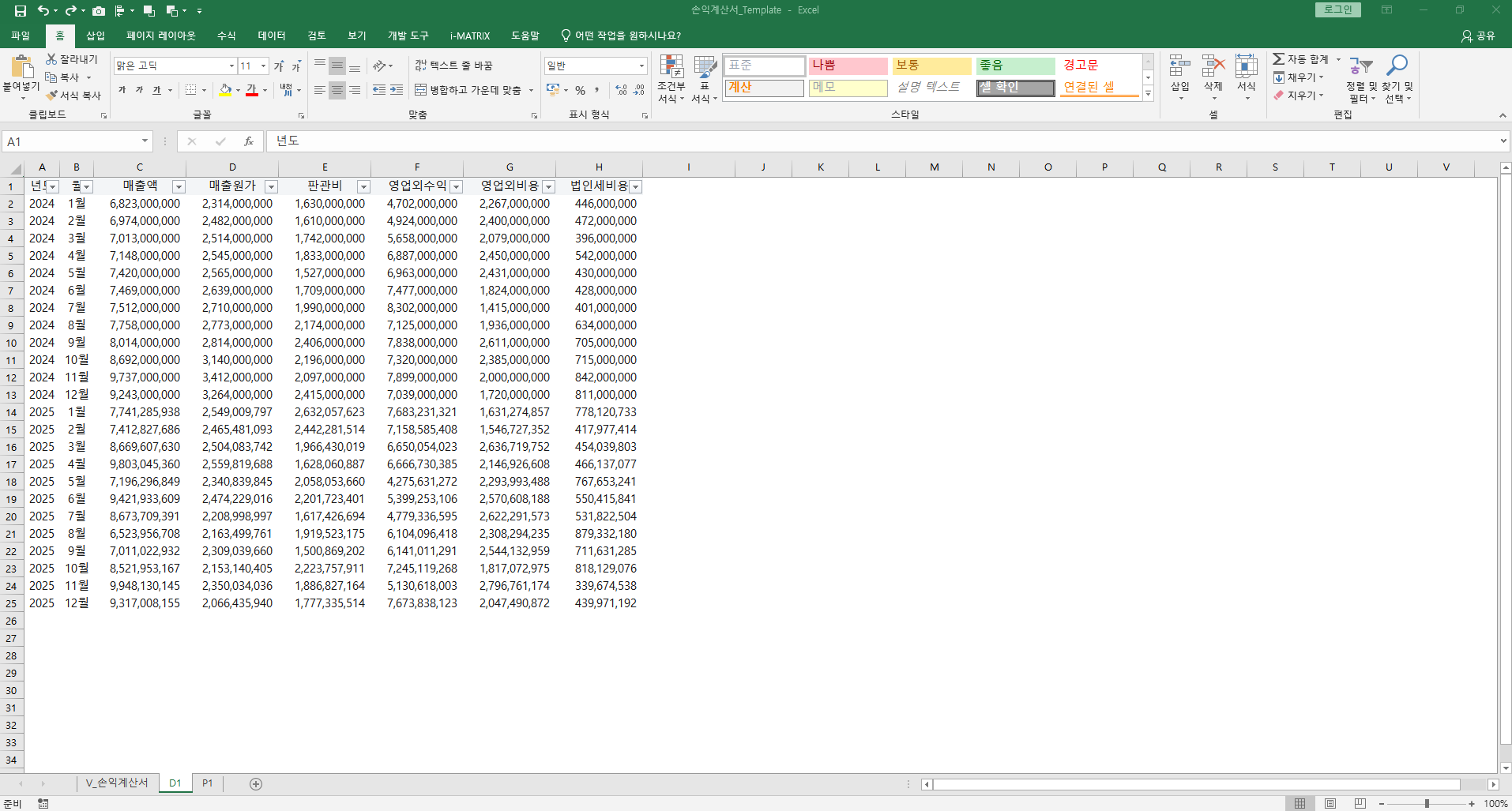Click the camera icon in quick access toolbar
1512x811 pixels.
(x=99, y=11)
